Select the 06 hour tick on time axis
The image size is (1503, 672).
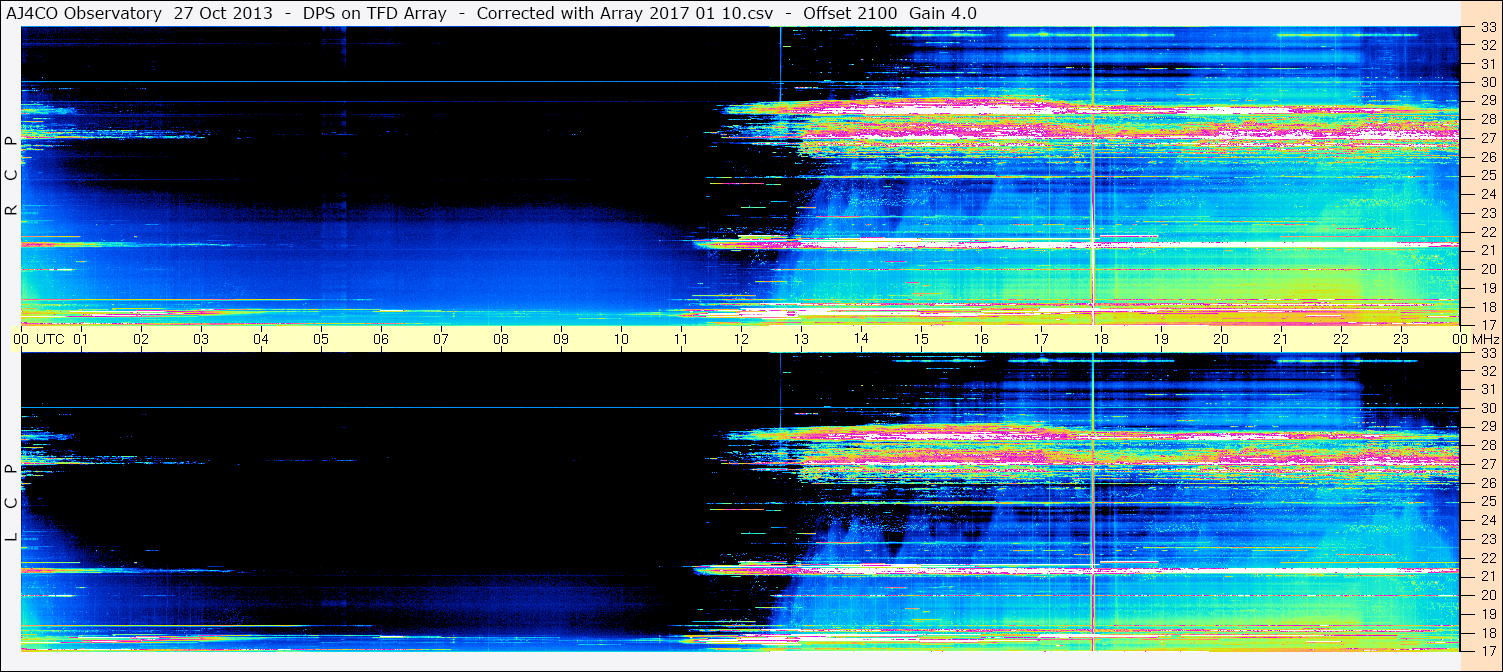pos(381,339)
